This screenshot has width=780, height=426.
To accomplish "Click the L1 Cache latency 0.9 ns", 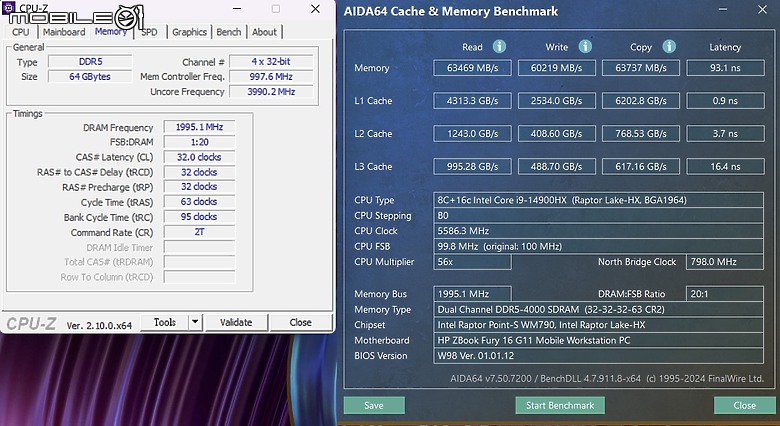I will (x=725, y=101).
